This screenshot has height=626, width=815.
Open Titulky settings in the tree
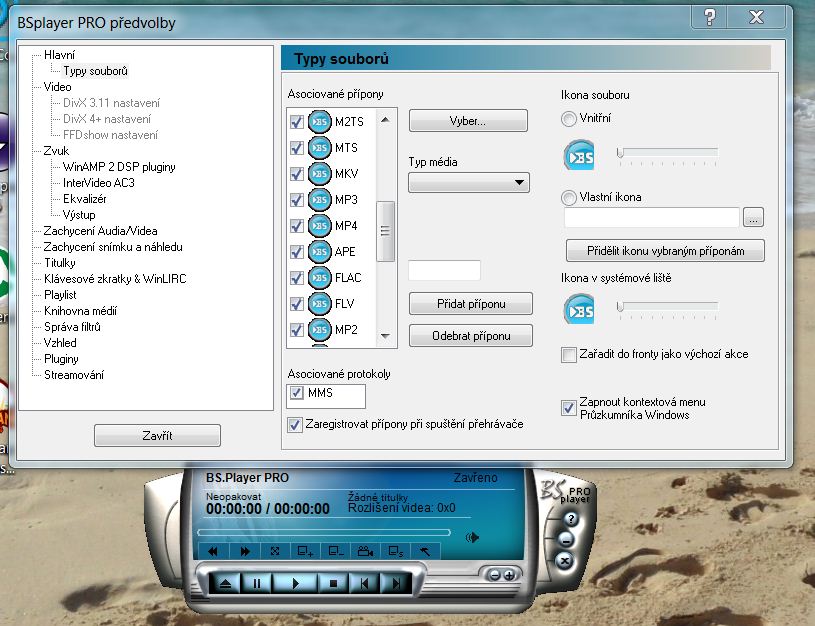(x=60, y=263)
